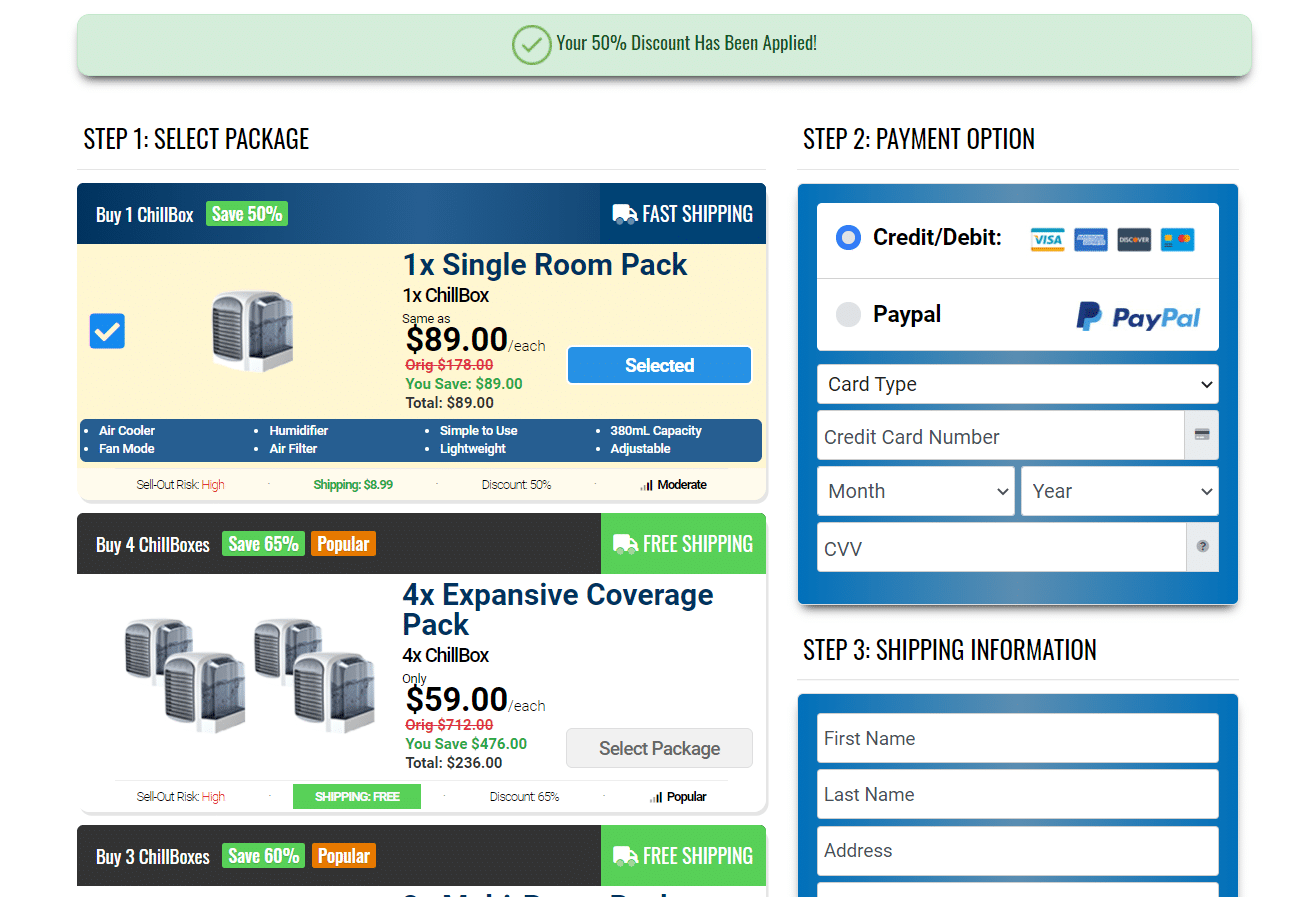The height and width of the screenshot is (897, 1295).
Task: Click the '4x Expansive Coverage Pack' title
Action: coord(558,609)
